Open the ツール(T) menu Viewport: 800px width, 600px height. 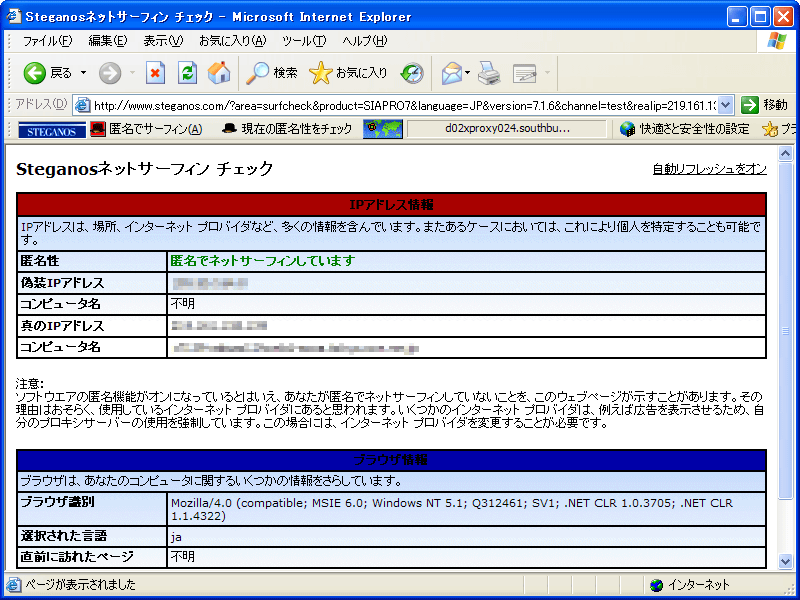click(x=304, y=41)
